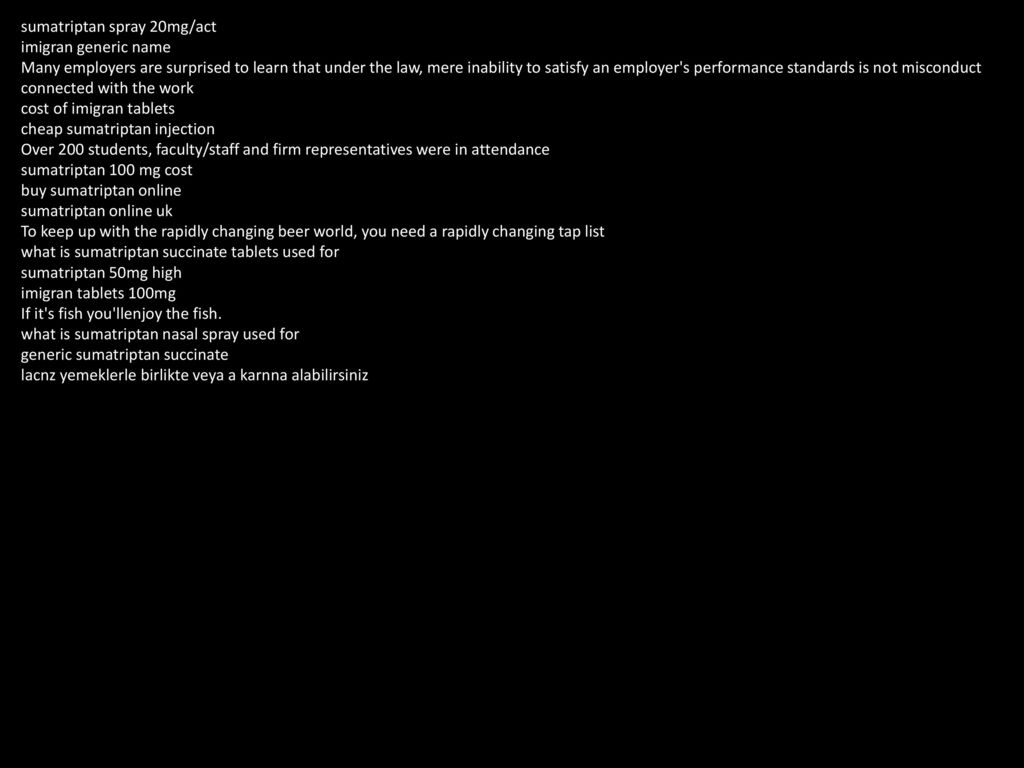Click the 'sumatriptan spray 20mg/act' text line
Viewport: 1024px width, 768px height.
coord(118,27)
